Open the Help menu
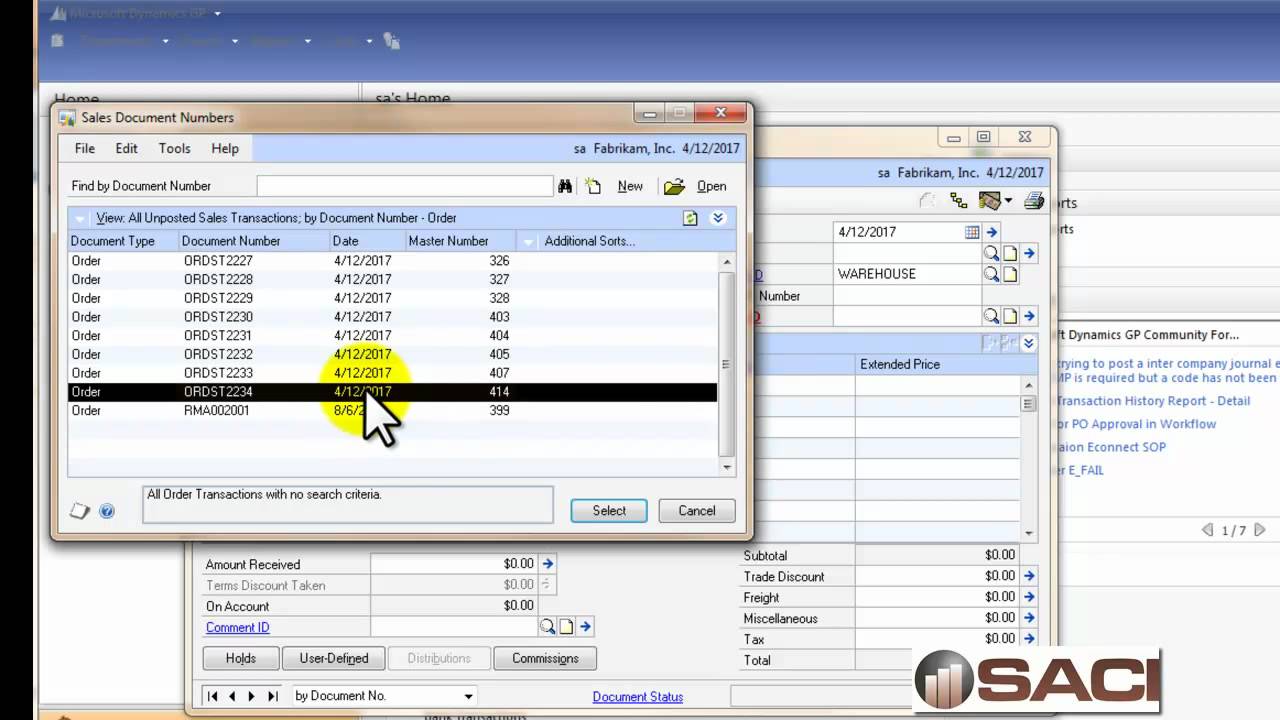The width and height of the screenshot is (1280, 720). tap(225, 148)
